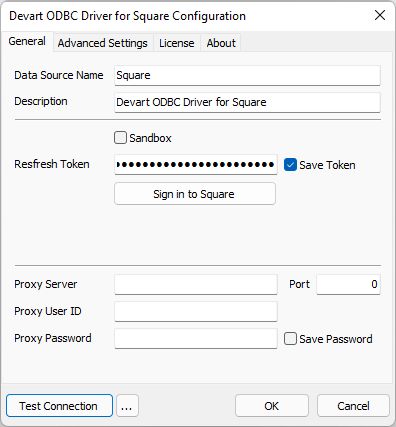The width and height of the screenshot is (396, 427).
Task: Click the Proxy Password field
Action: (x=196, y=338)
